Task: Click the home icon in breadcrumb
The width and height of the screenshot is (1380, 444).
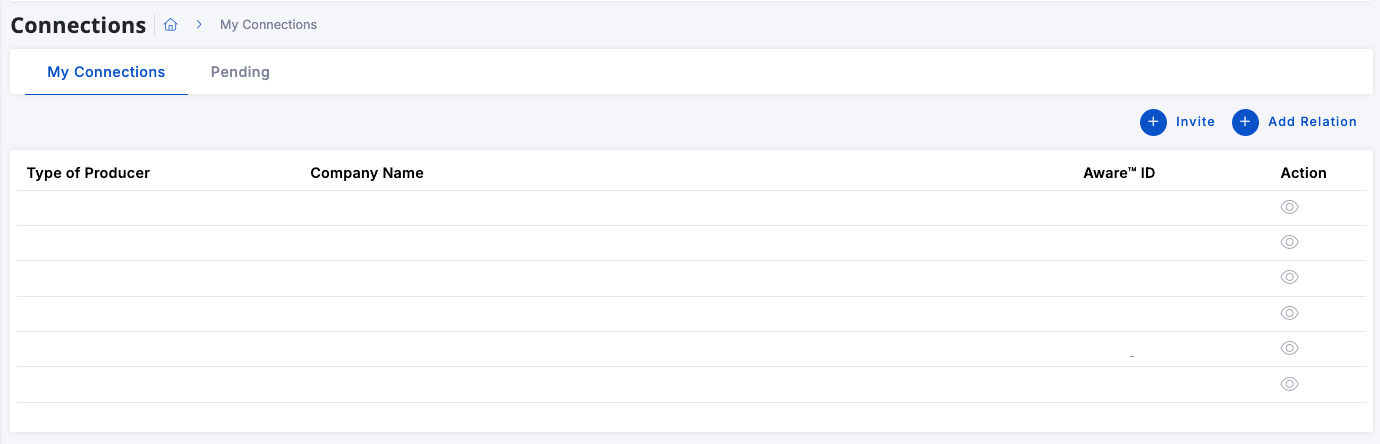Action: click(171, 25)
